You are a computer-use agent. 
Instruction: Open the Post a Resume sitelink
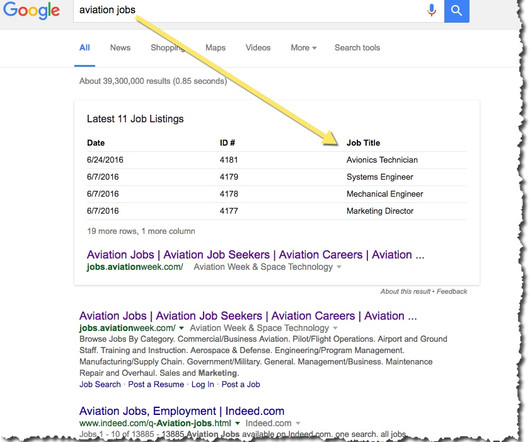(156, 384)
